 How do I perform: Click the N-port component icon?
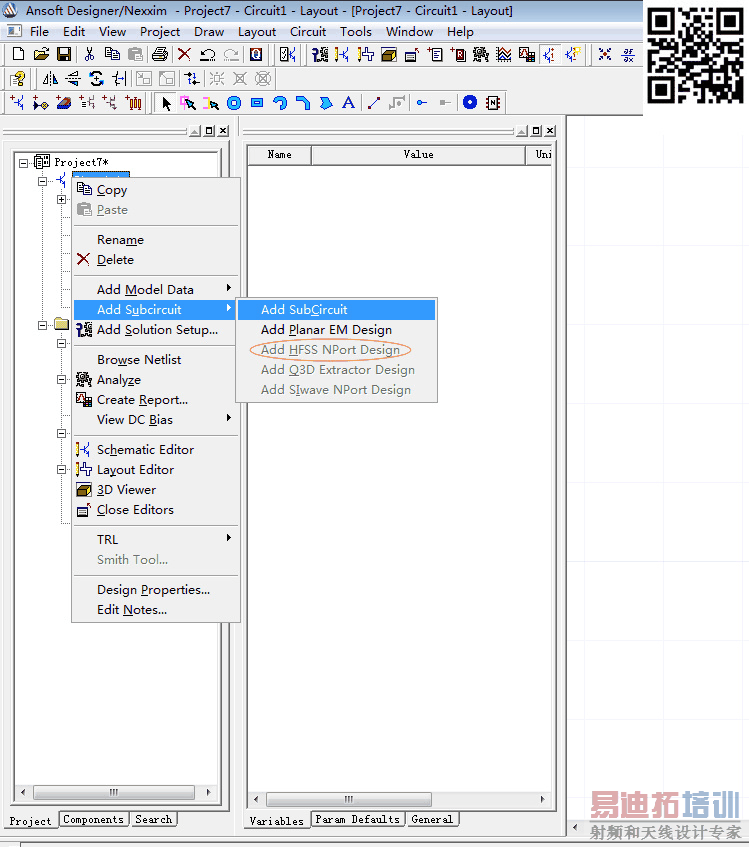(x=493, y=103)
